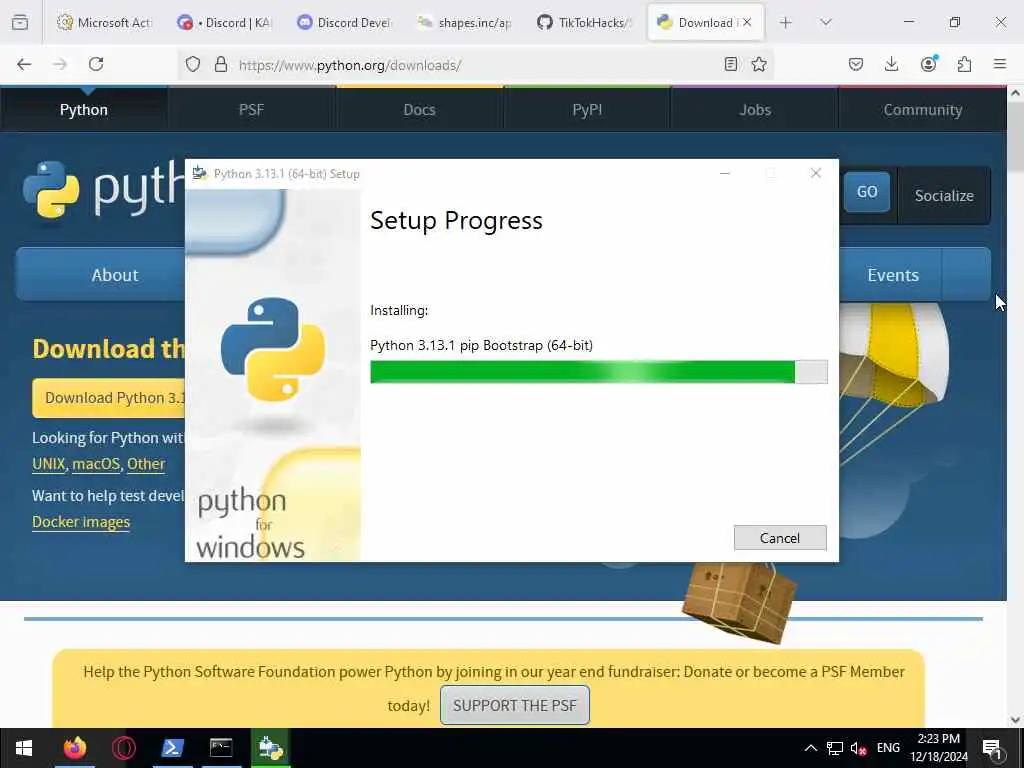
Task: Open the Windows Start menu
Action: coord(24,748)
